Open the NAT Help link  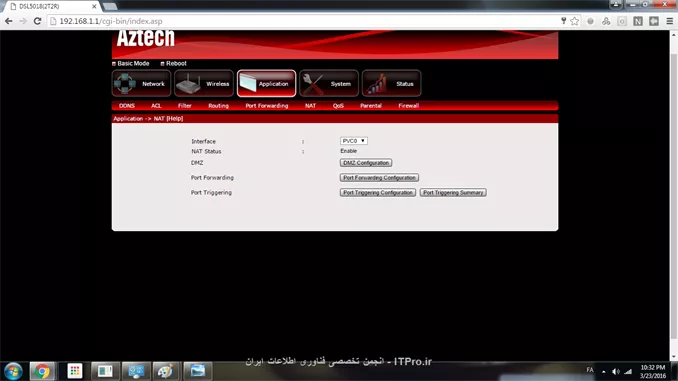tap(175, 118)
